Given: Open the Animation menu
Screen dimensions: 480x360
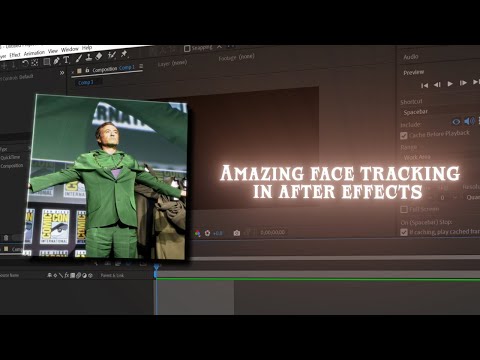Looking at the screenshot, I should (34, 53).
